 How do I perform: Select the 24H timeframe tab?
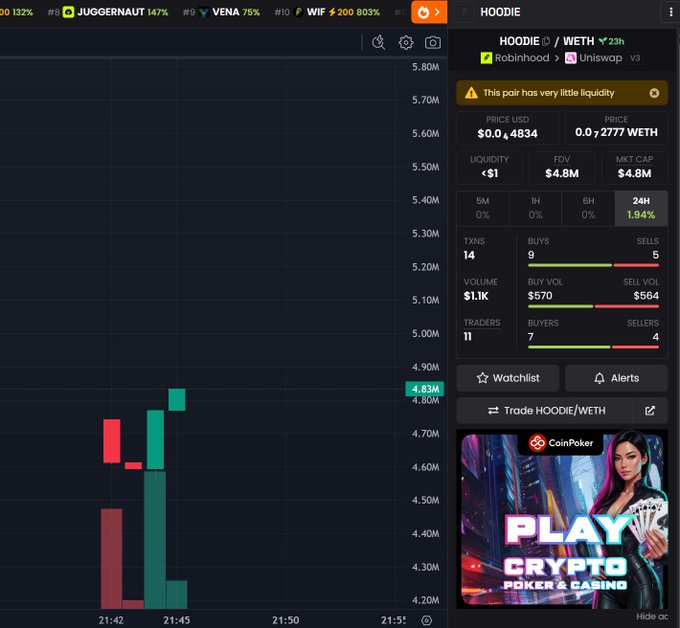tap(641, 208)
